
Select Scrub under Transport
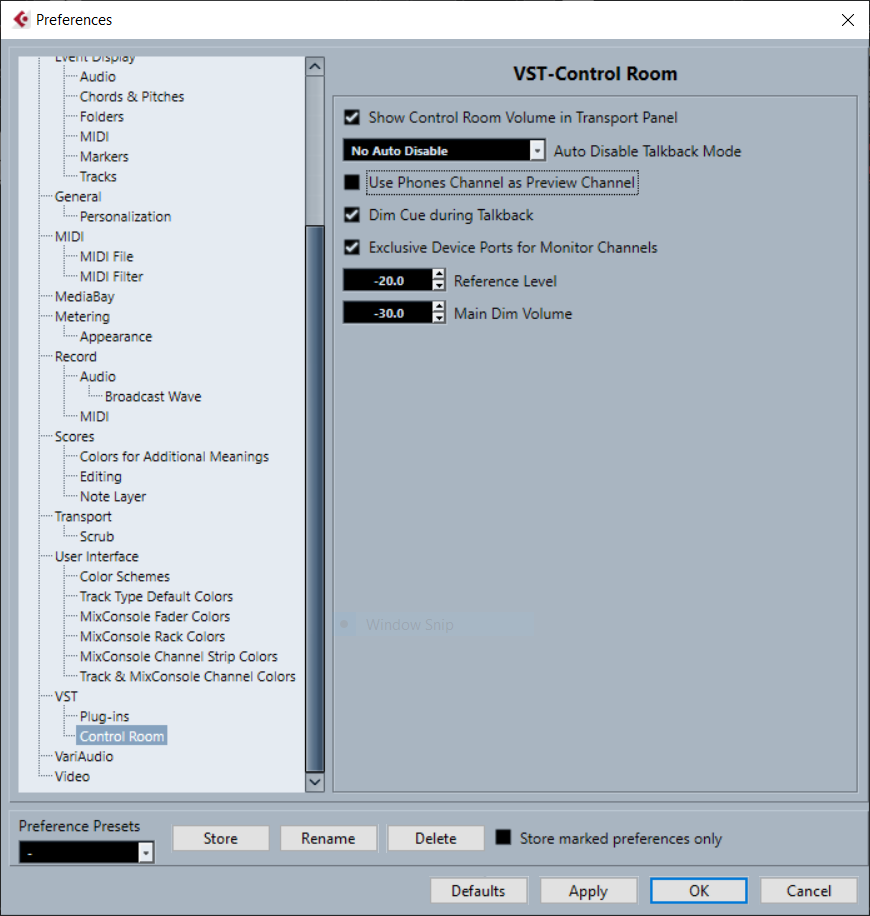click(x=97, y=536)
